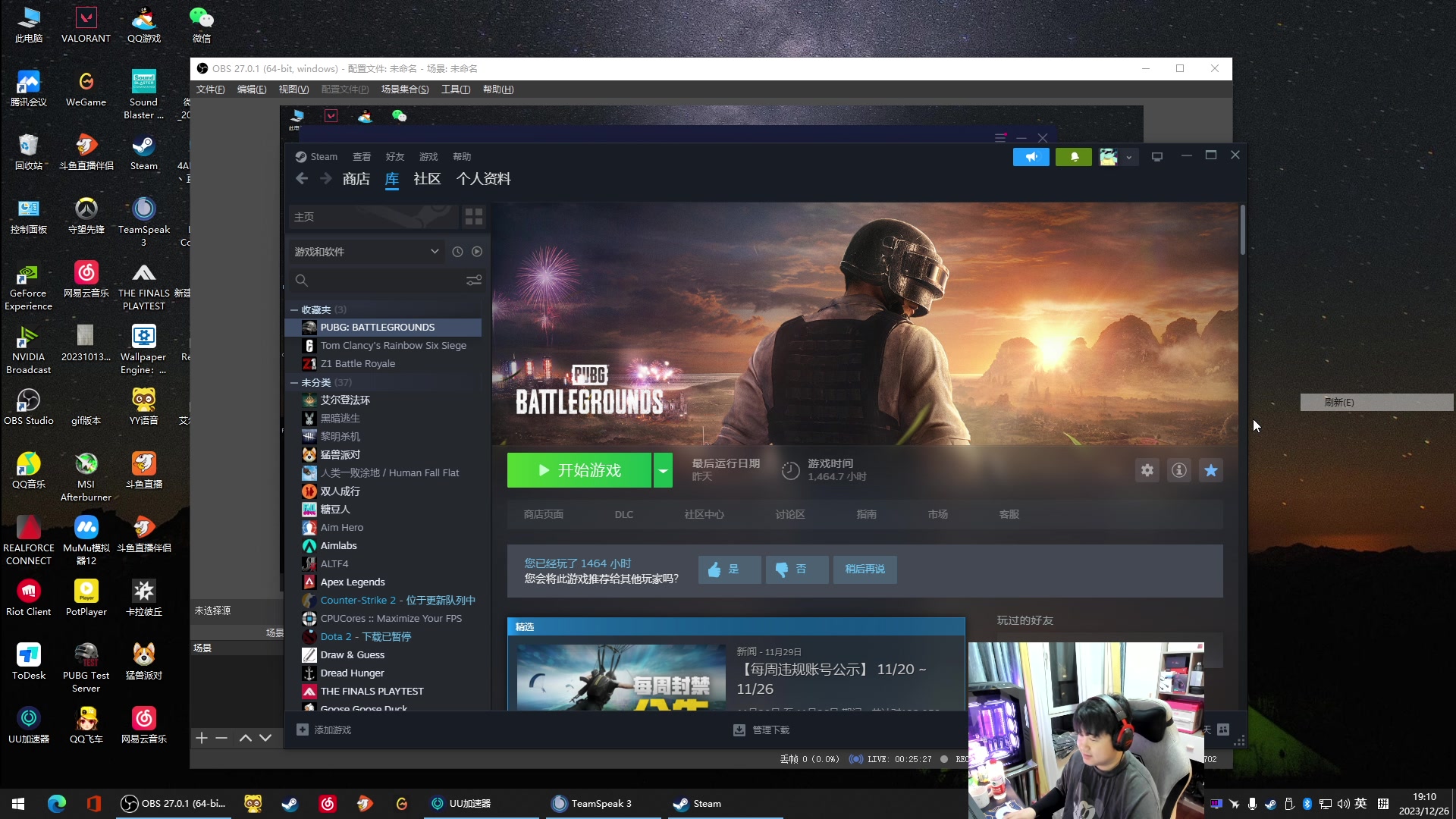
Task: Click the GeForce Experience desktop icon
Action: pyautogui.click(x=28, y=286)
